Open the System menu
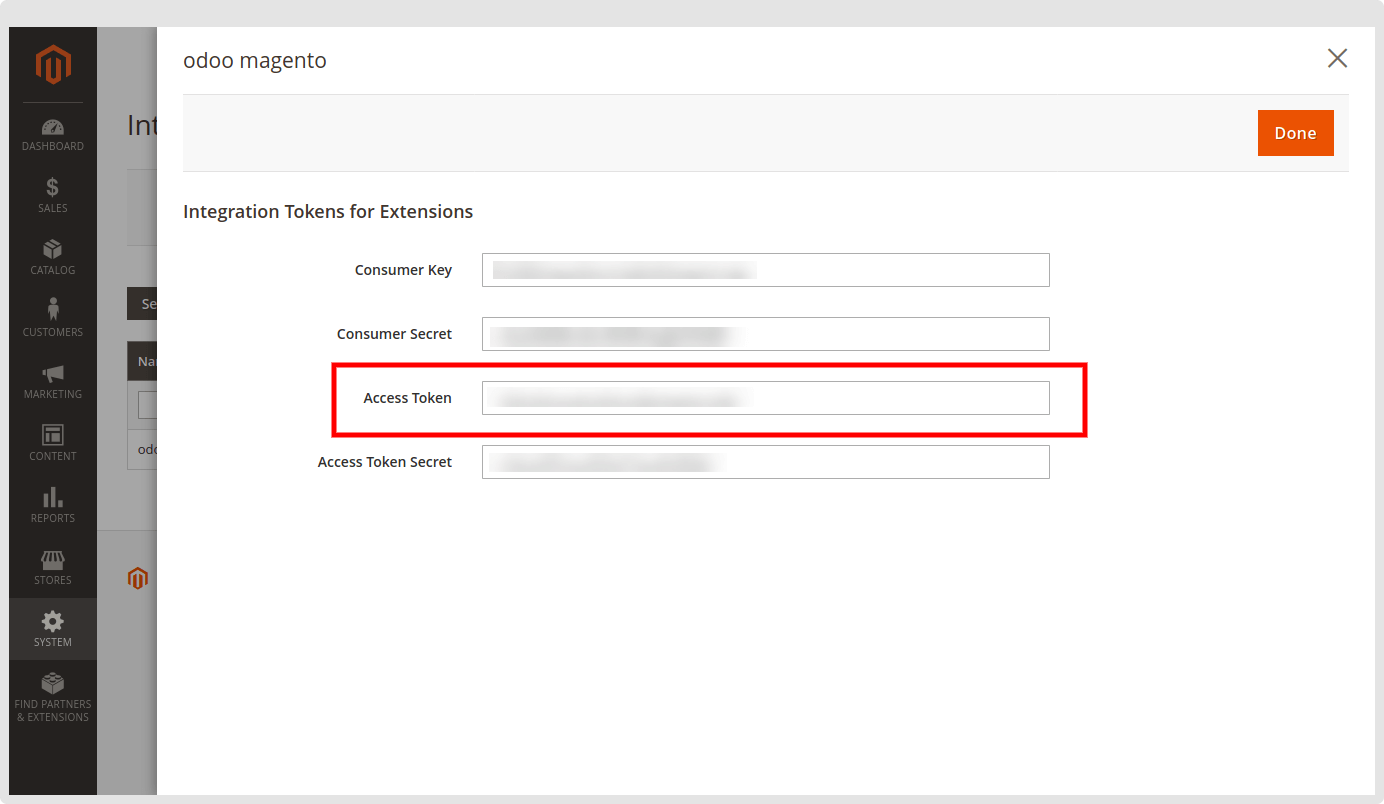Viewport: 1384px width, 804px height. [x=53, y=629]
